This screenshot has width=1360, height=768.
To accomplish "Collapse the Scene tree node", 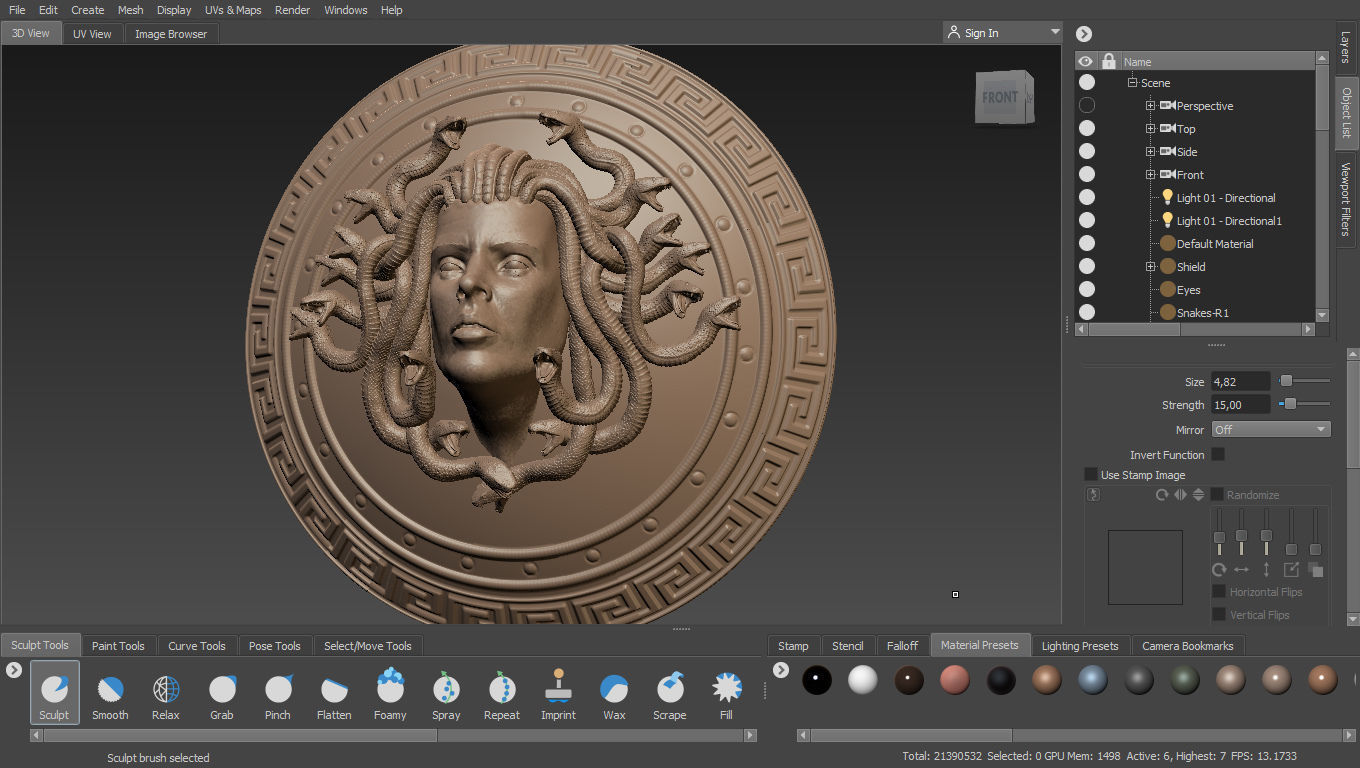I will coord(1133,83).
